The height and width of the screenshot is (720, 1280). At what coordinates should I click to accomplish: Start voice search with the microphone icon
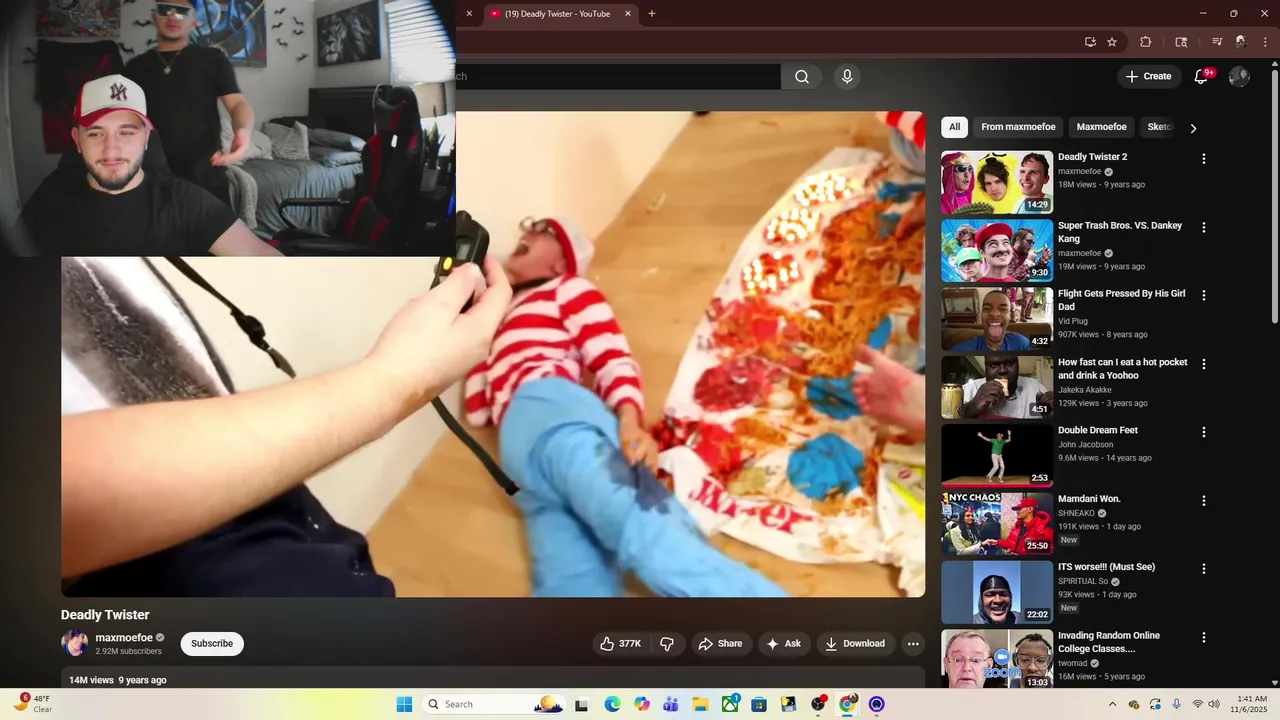[847, 77]
